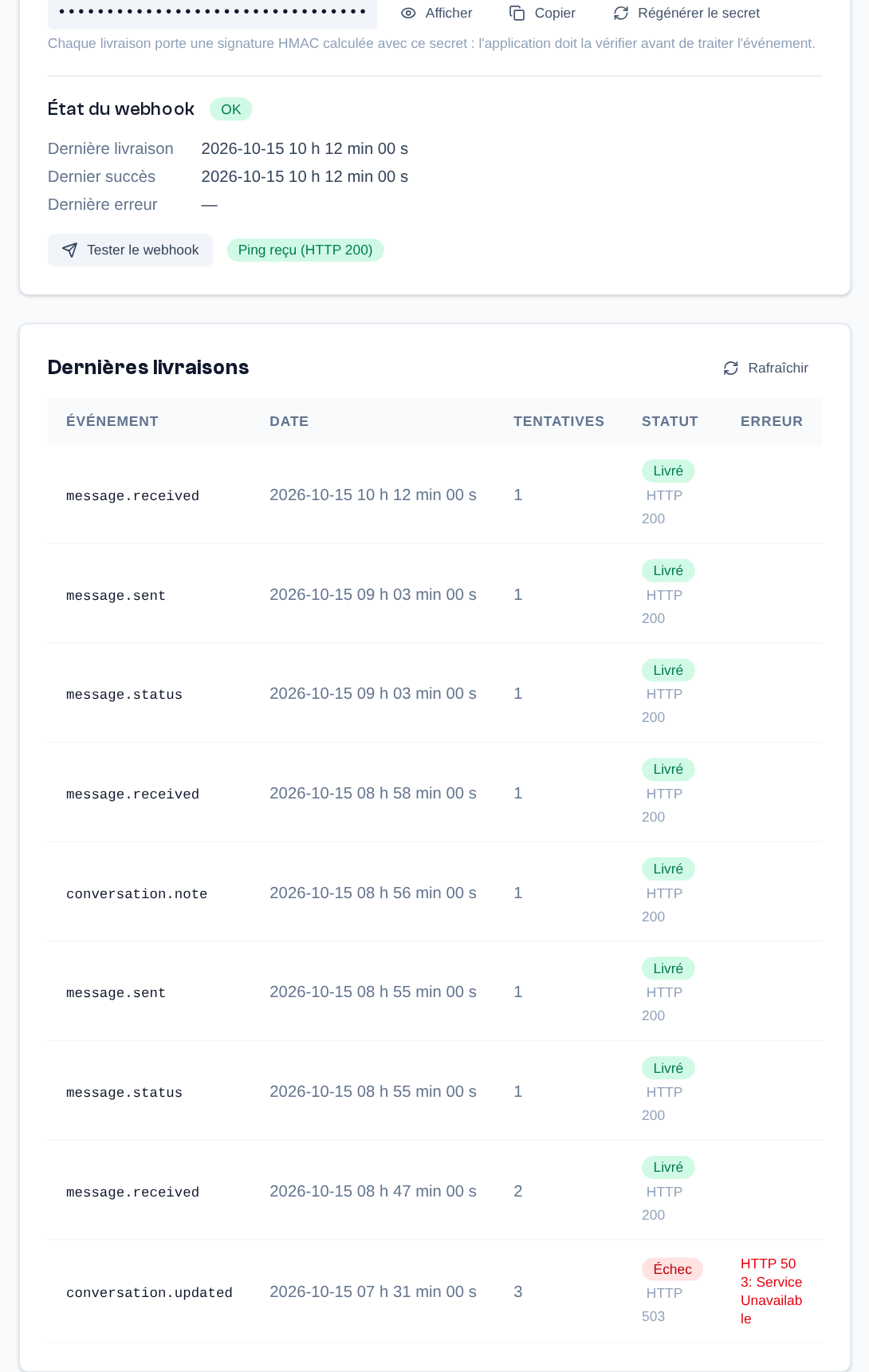Click the Tester le webhook label
The height and width of the screenshot is (1372, 869).
coord(143,250)
